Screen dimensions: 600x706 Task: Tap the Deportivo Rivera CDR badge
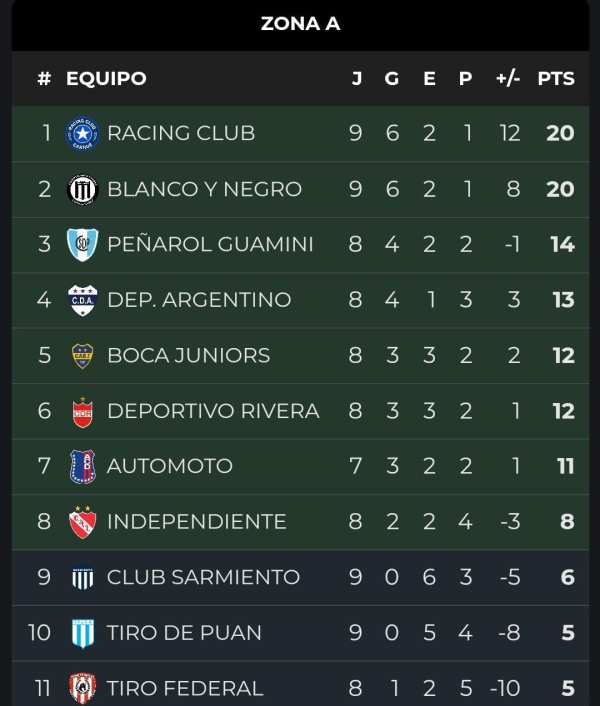pyautogui.click(x=82, y=412)
